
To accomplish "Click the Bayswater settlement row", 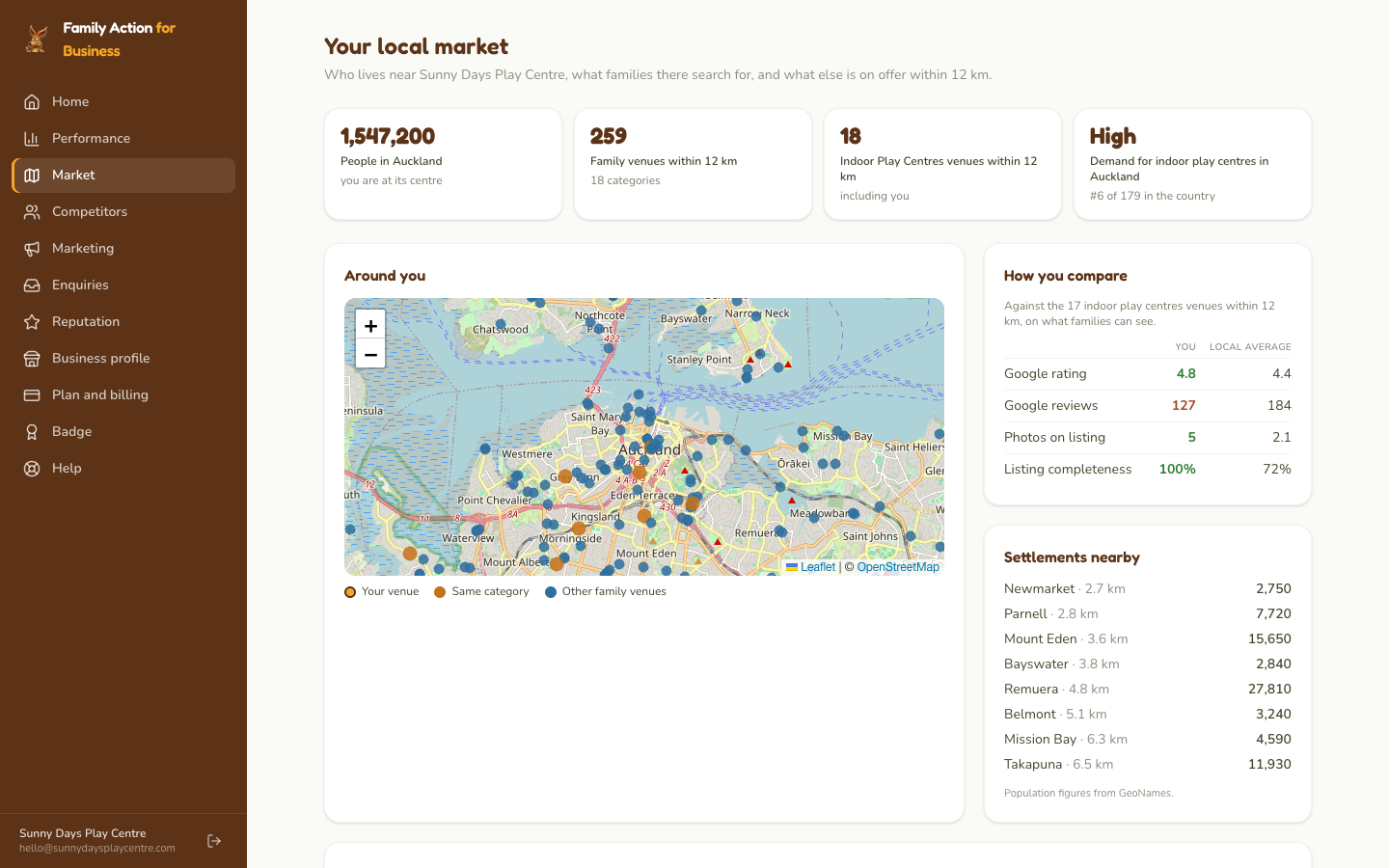I will pyautogui.click(x=1148, y=664).
